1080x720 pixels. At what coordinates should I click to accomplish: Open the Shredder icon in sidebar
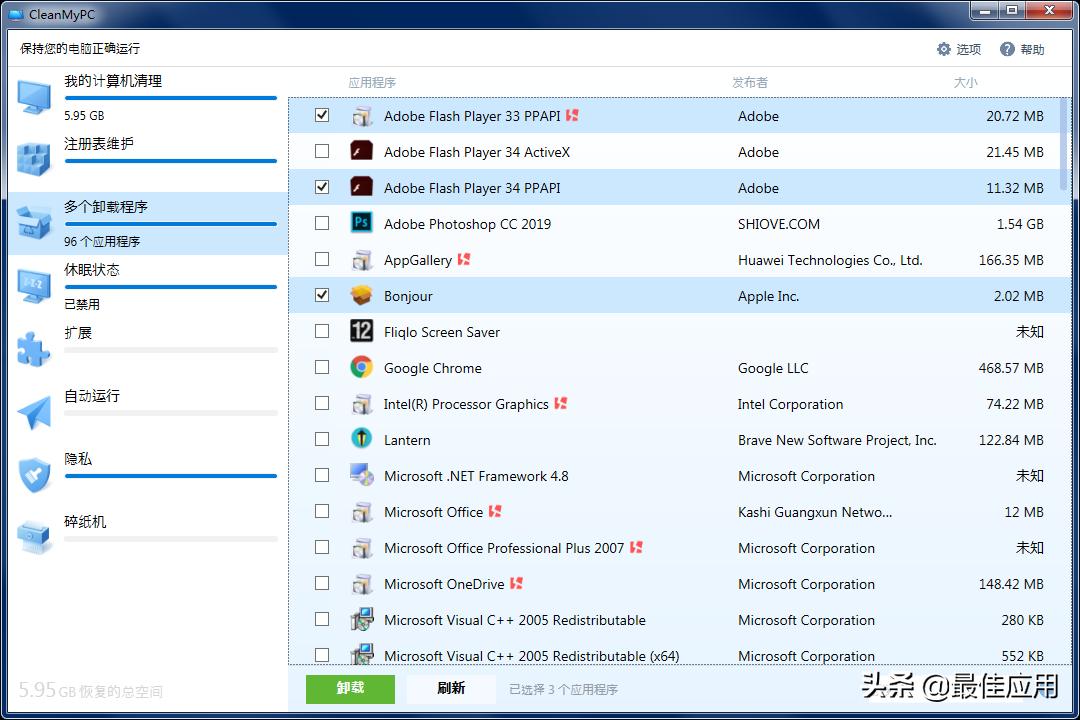click(35, 538)
